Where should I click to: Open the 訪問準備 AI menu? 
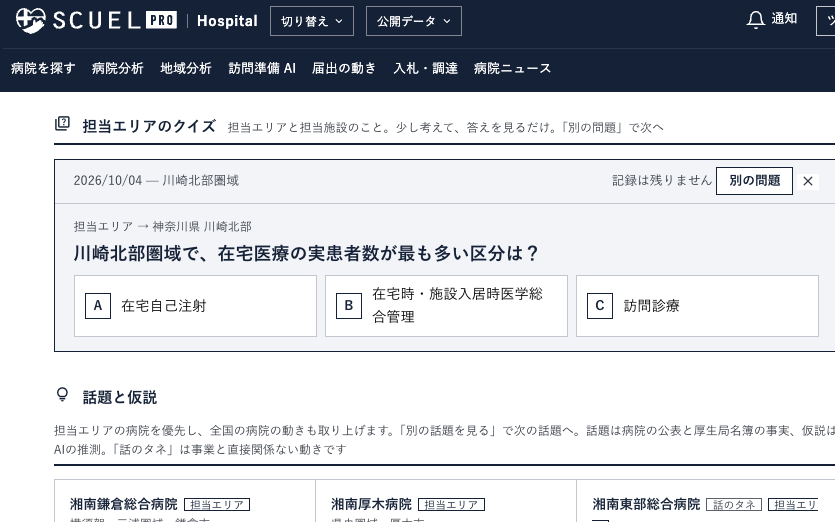(x=262, y=68)
